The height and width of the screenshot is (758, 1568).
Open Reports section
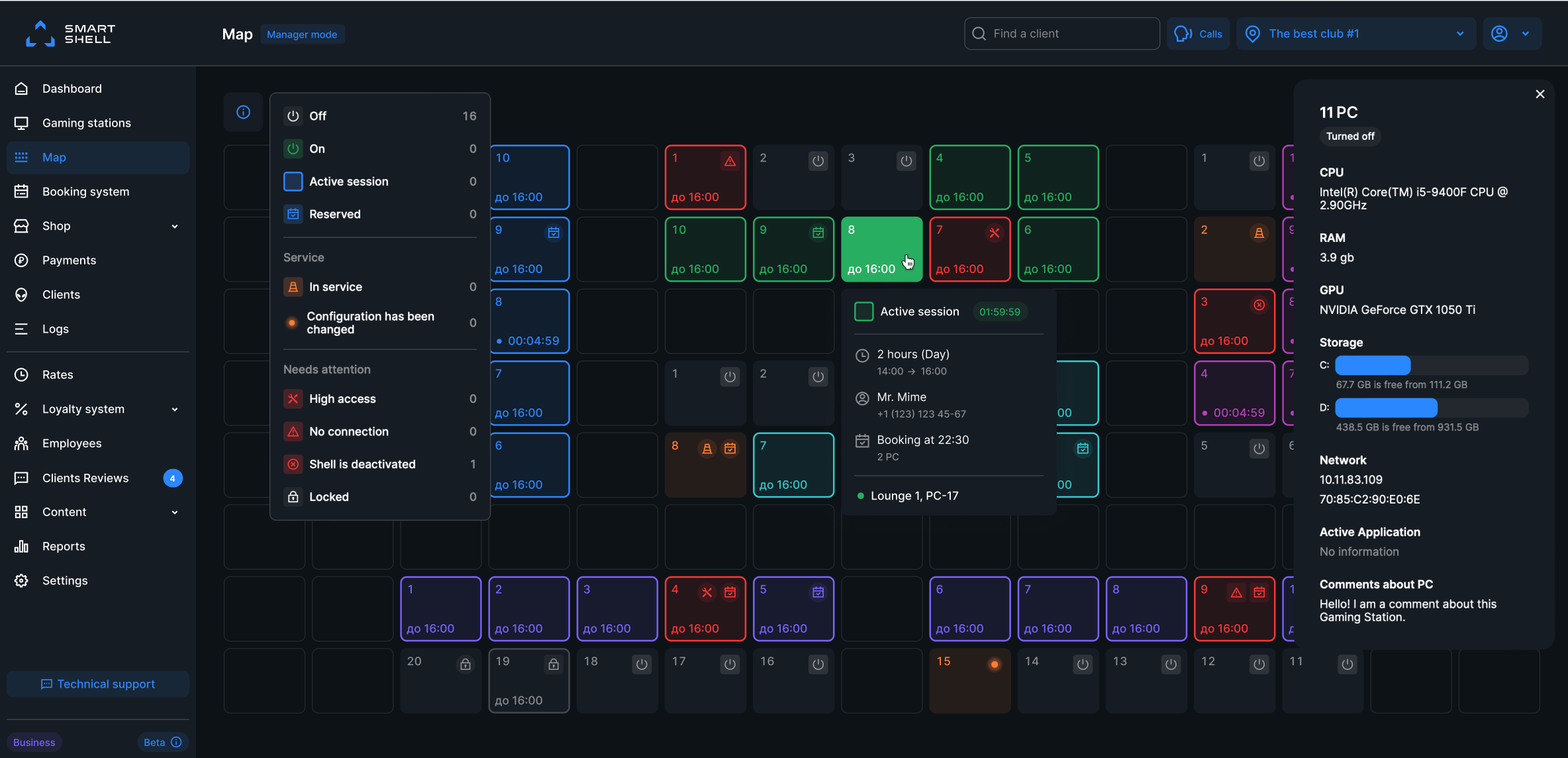coord(98,547)
